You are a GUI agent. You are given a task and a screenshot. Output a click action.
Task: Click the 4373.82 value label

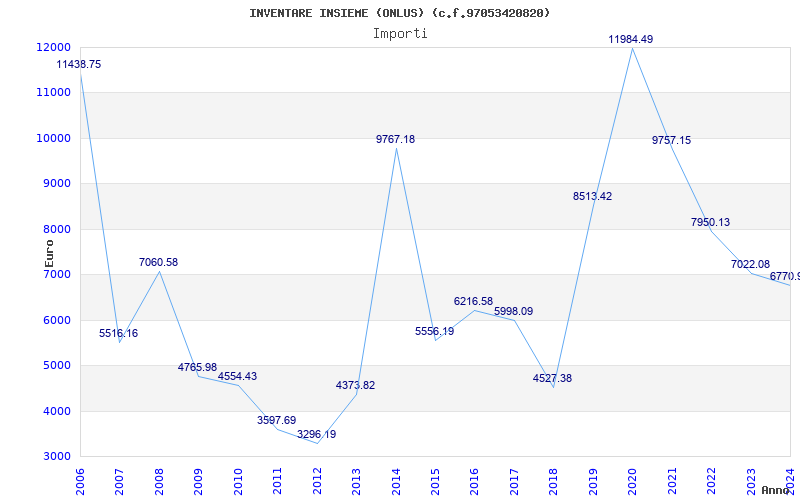click(356, 385)
